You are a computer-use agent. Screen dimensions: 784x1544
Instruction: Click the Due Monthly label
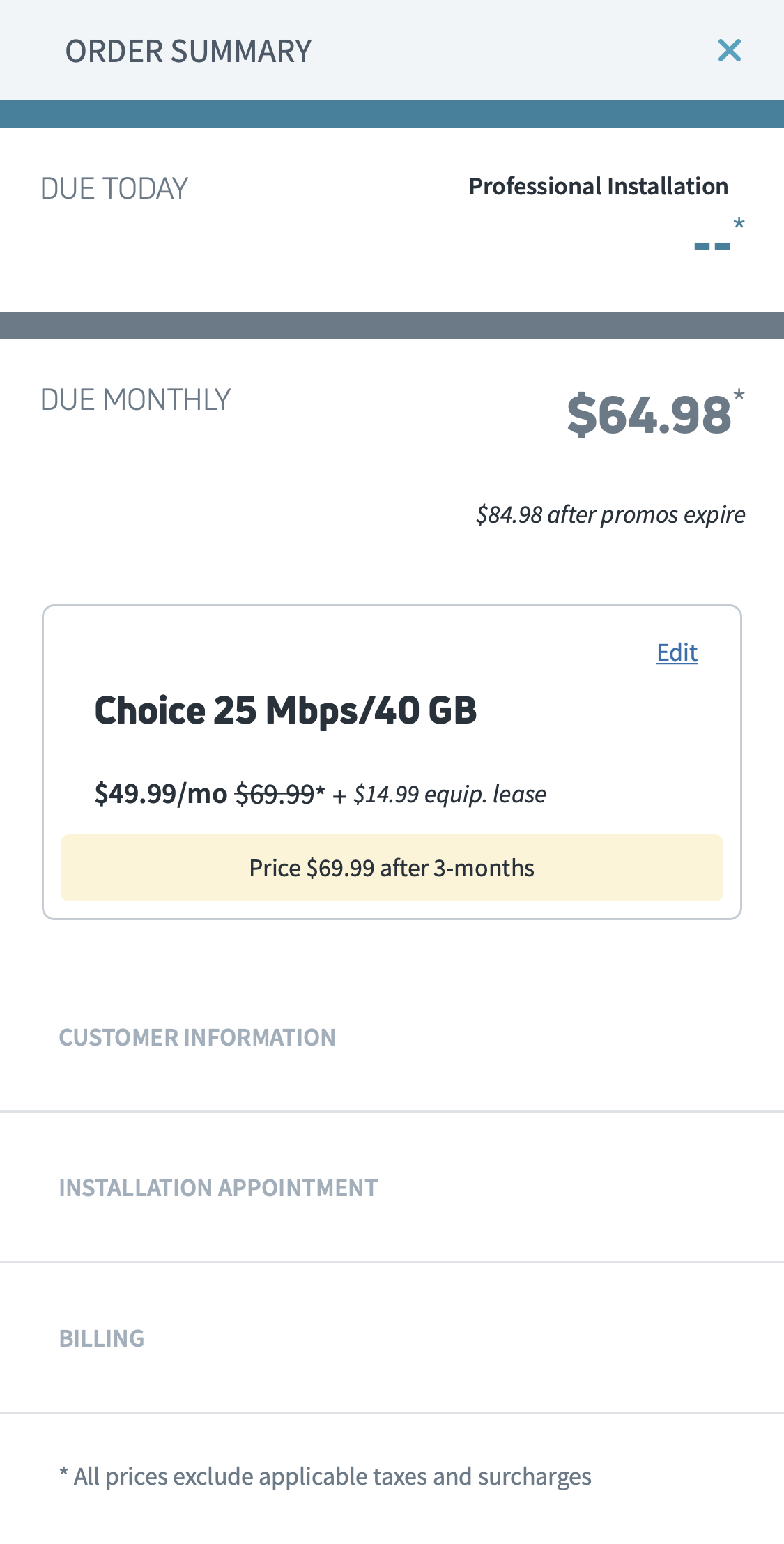coord(135,400)
